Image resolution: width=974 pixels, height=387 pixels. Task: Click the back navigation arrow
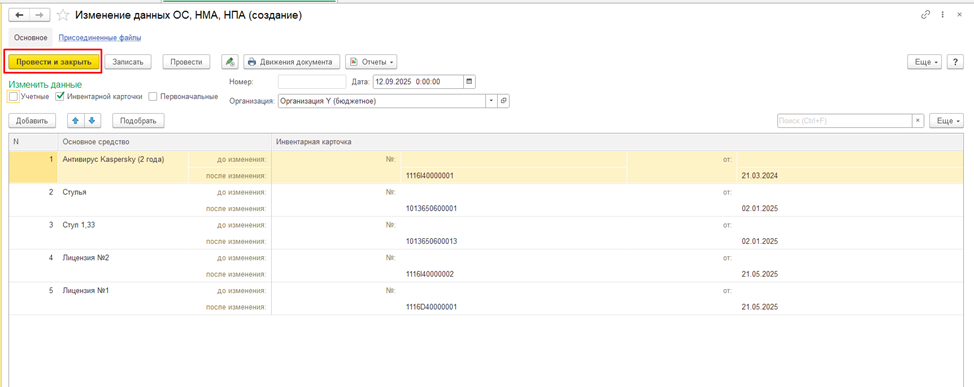(x=19, y=16)
